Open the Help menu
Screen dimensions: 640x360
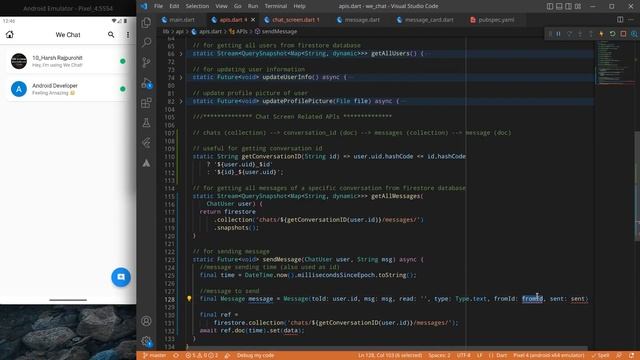click(x=299, y=6)
